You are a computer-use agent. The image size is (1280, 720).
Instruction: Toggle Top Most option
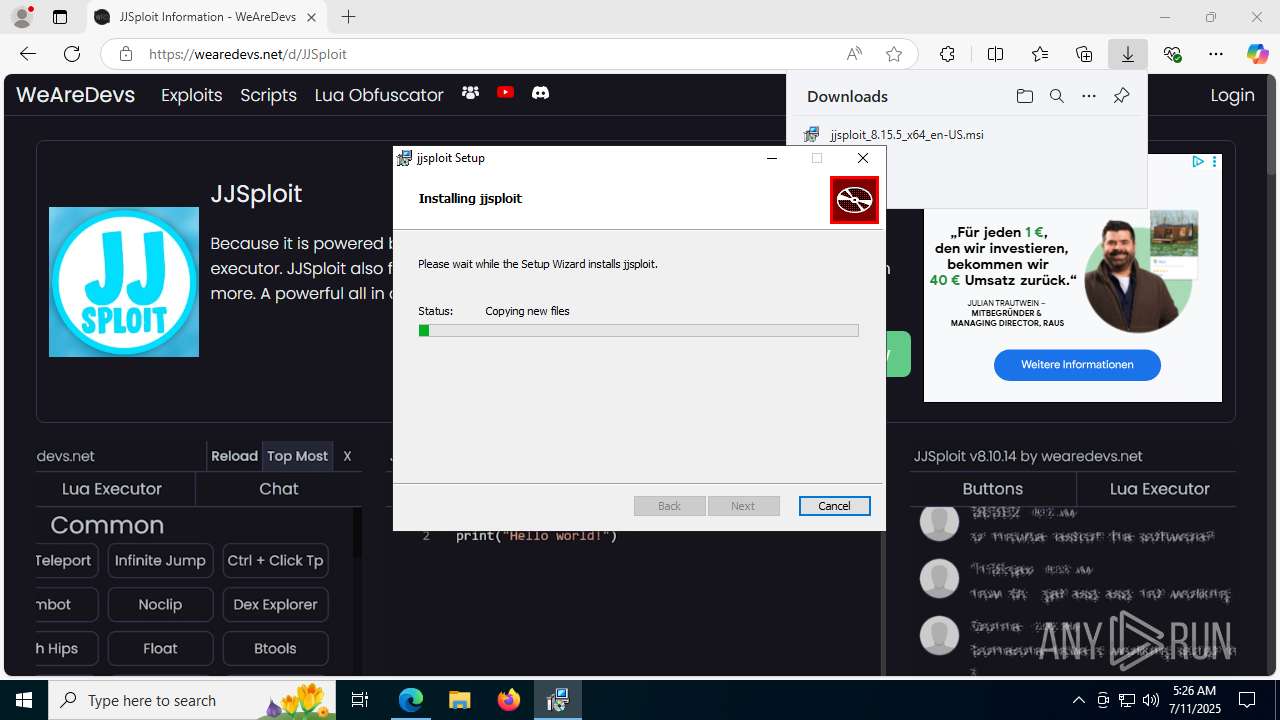[x=297, y=456]
